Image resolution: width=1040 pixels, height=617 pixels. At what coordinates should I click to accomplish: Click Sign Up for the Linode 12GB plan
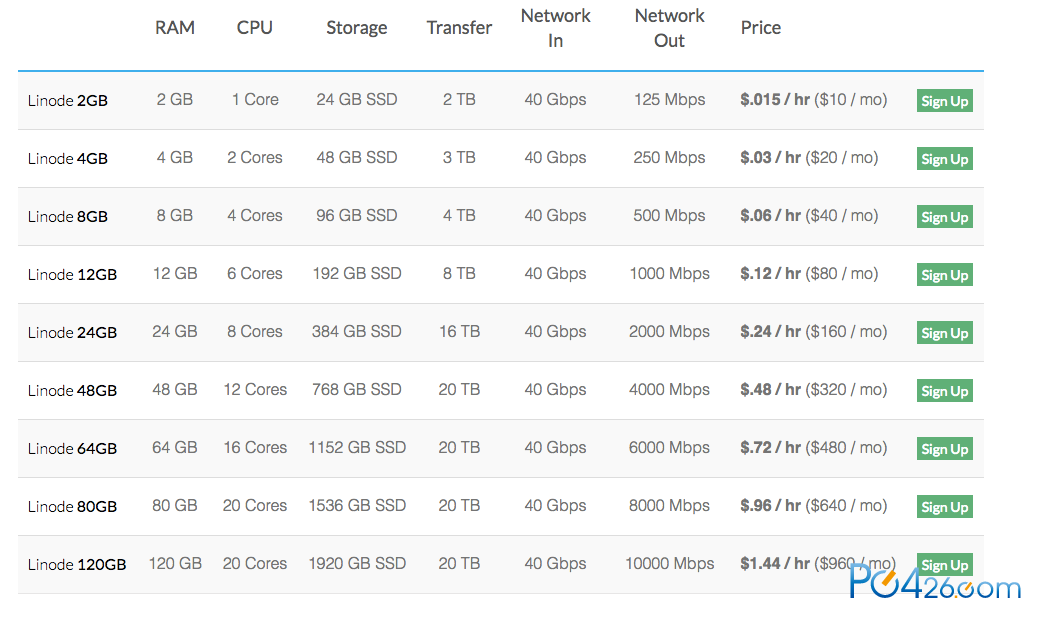(944, 275)
